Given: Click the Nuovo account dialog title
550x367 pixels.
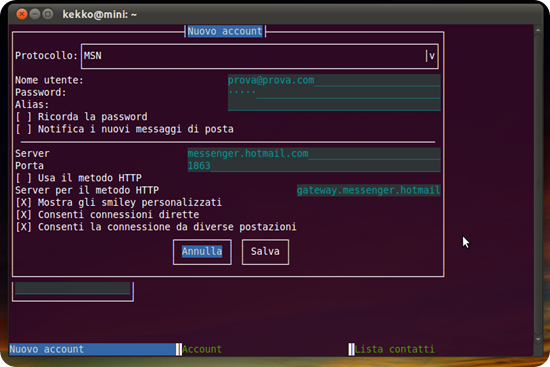Looking at the screenshot, I should [225, 31].
